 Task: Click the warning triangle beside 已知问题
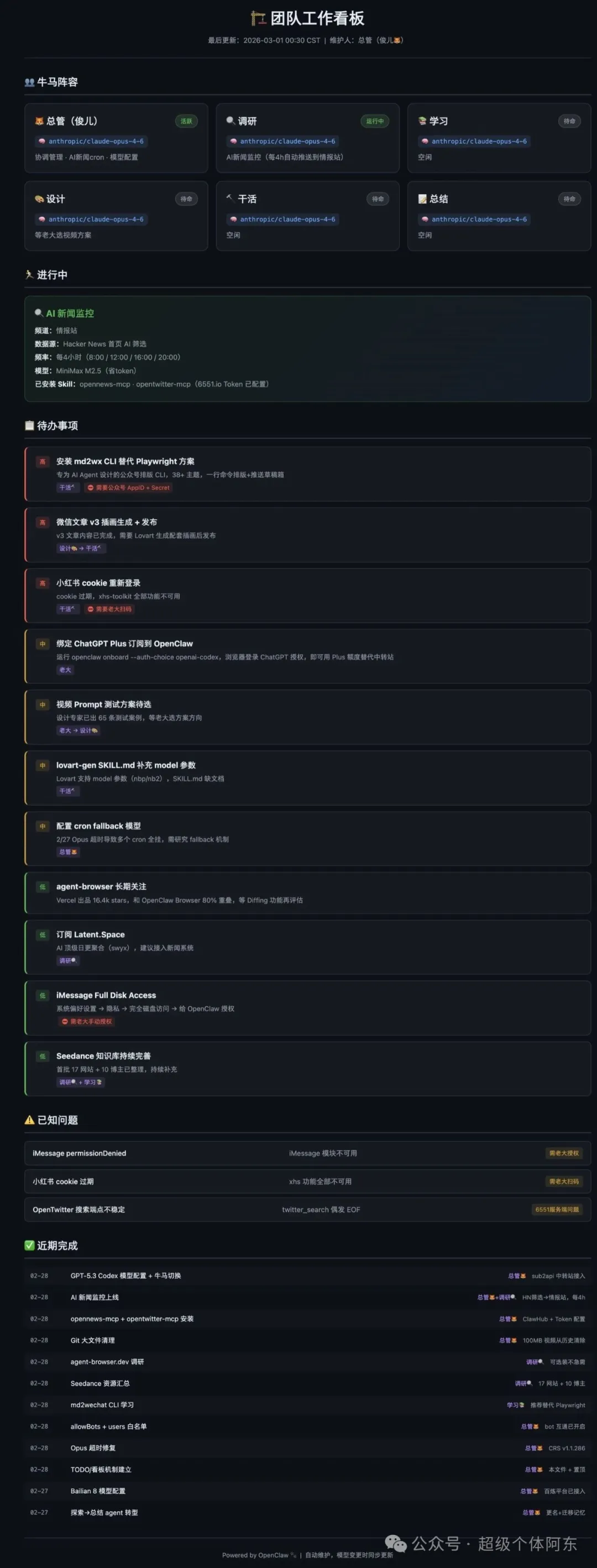click(29, 1120)
